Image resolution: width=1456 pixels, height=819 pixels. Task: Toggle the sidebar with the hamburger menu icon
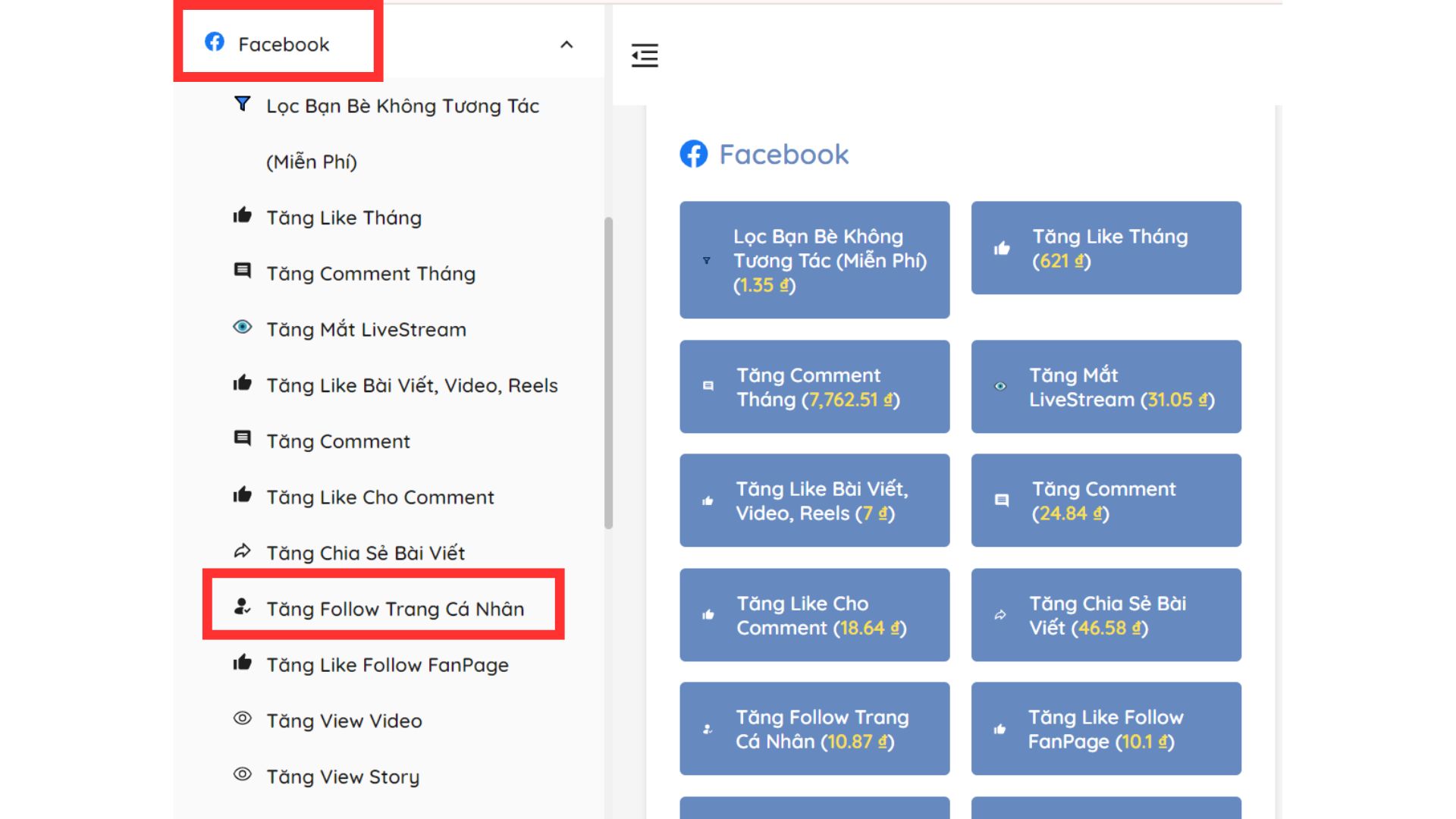coord(645,55)
